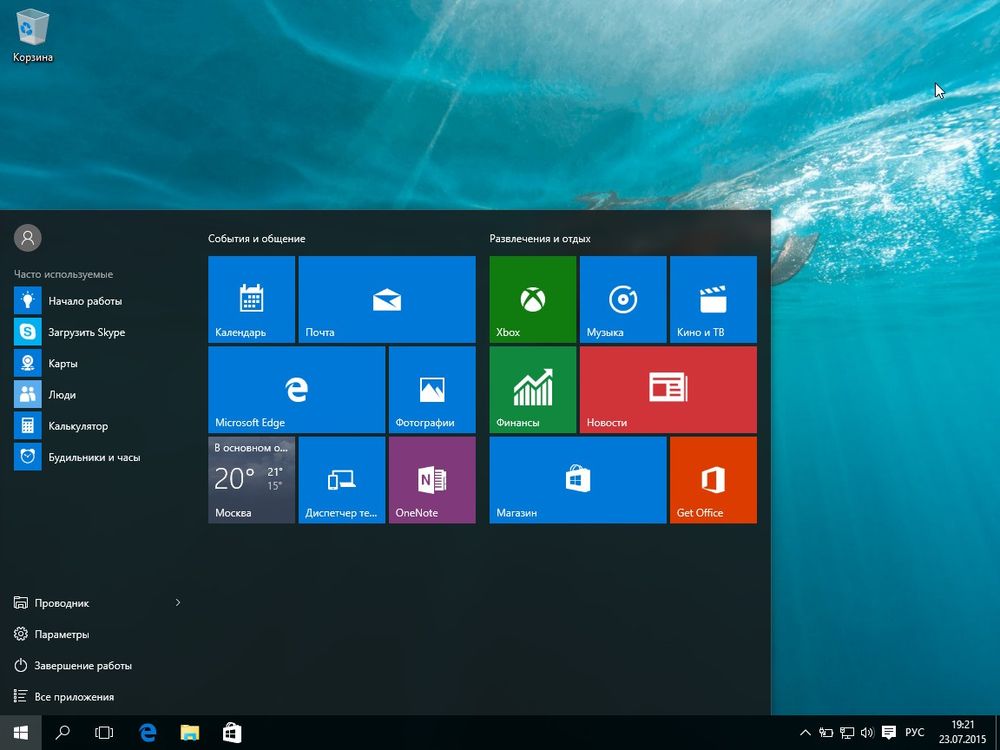Screen dimensions: 1000x750
Task: Open the Магазин store tile
Action: (577, 479)
